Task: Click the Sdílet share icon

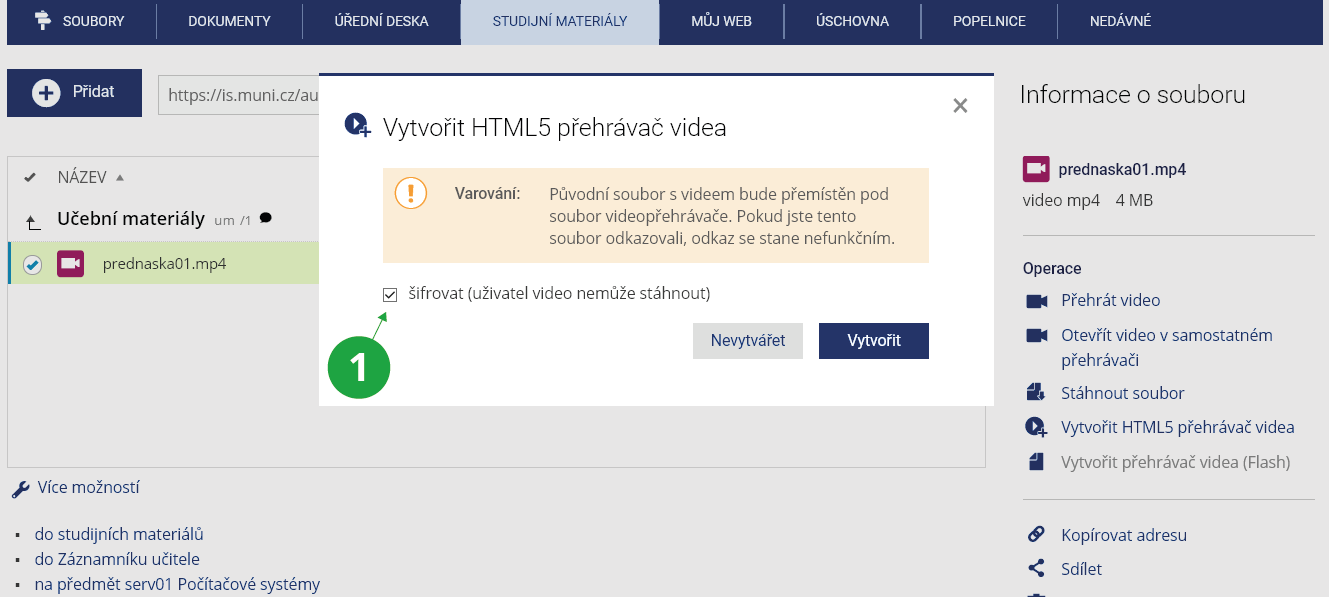Action: click(1036, 569)
